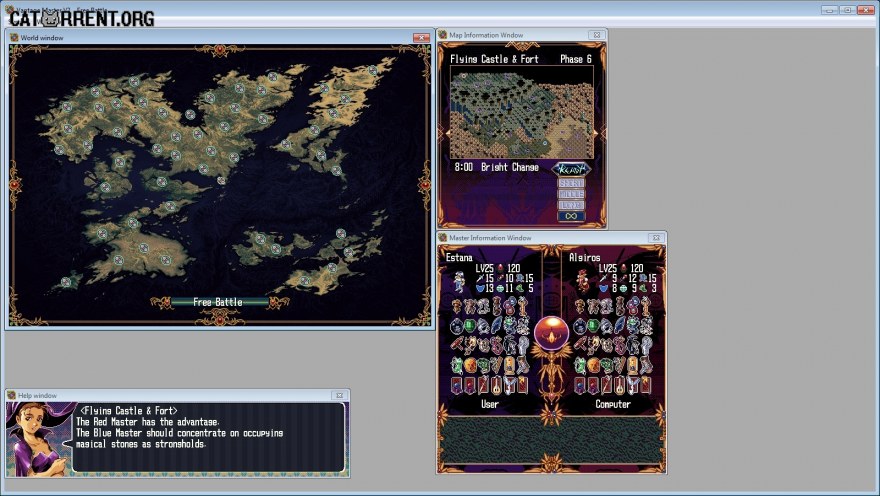880x496 pixels.
Task: Choose Alsiros's purple and red orbs monster
Action: coord(634,305)
